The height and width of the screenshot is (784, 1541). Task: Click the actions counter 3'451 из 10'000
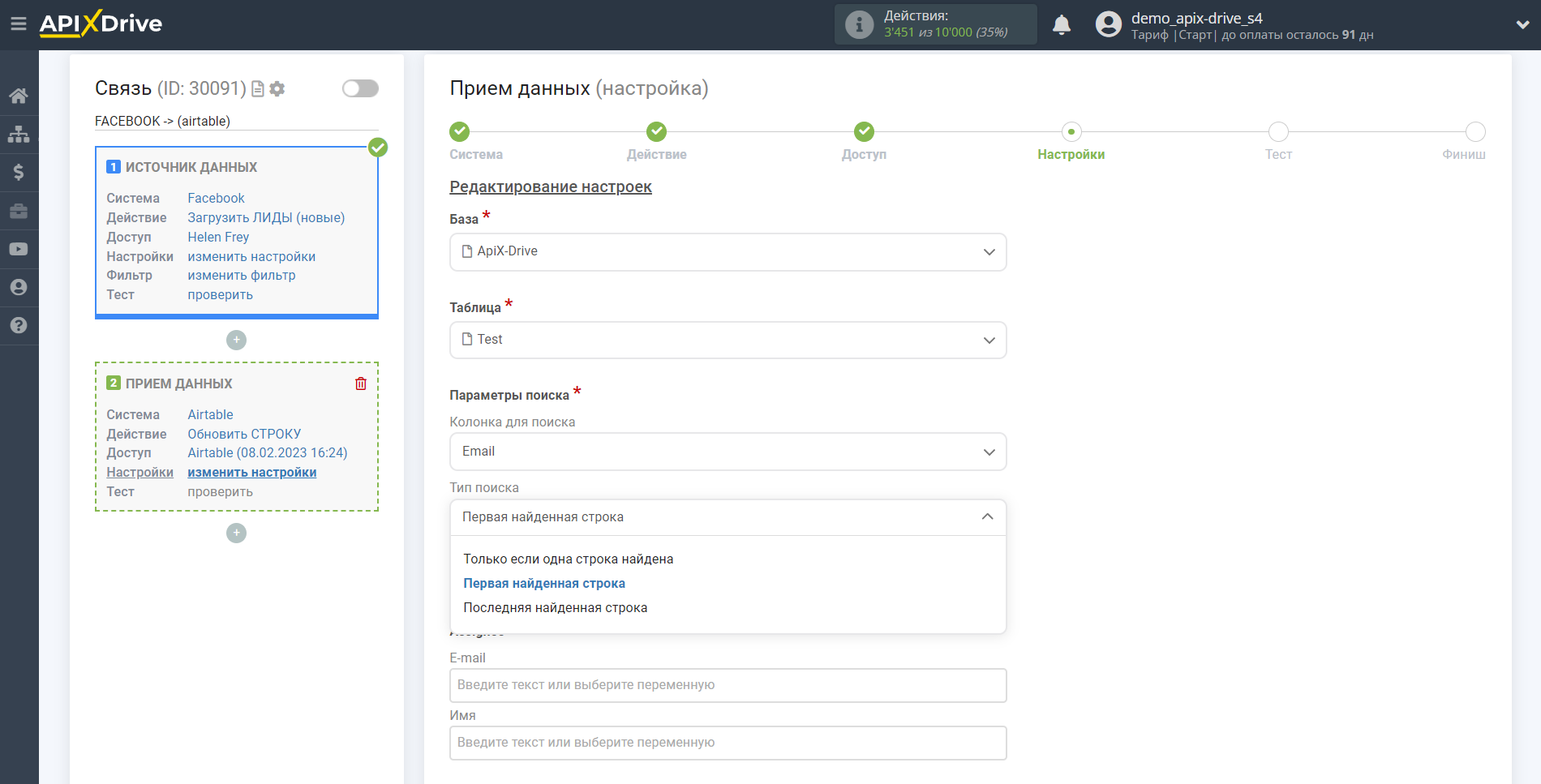[x=946, y=32]
